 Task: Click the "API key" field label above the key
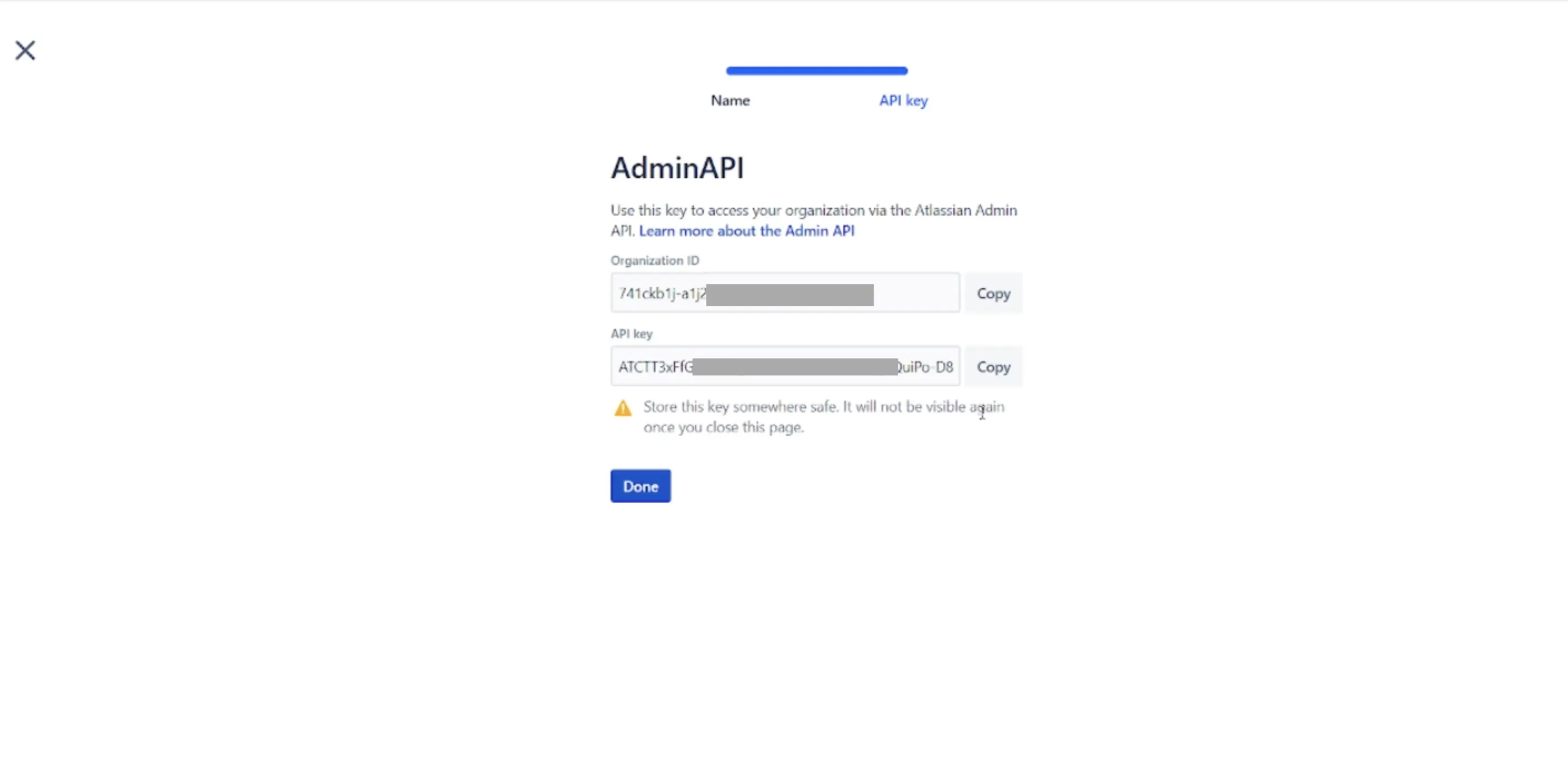[x=631, y=334]
